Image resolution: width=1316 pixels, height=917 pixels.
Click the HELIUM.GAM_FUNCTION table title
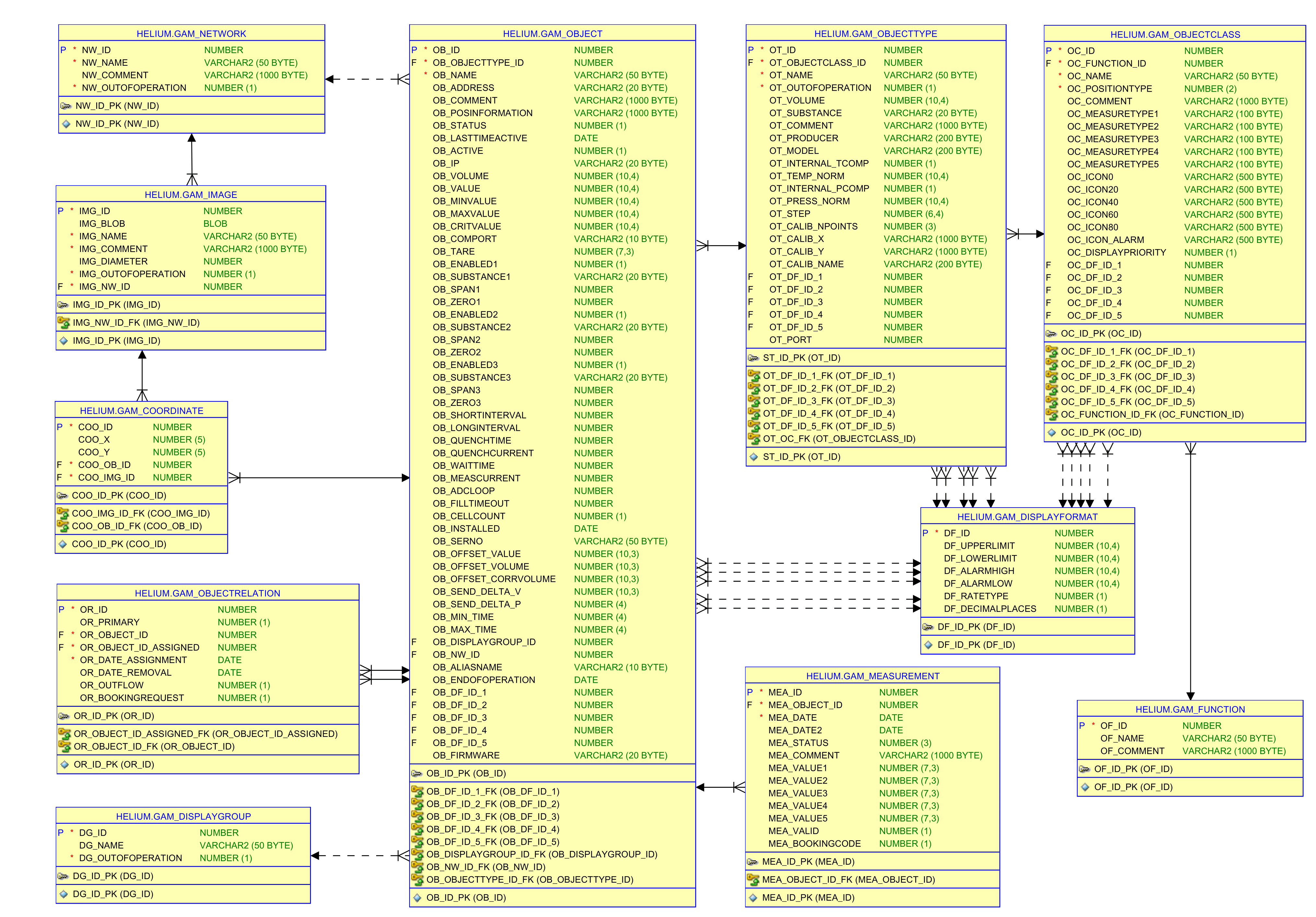click(x=1190, y=709)
